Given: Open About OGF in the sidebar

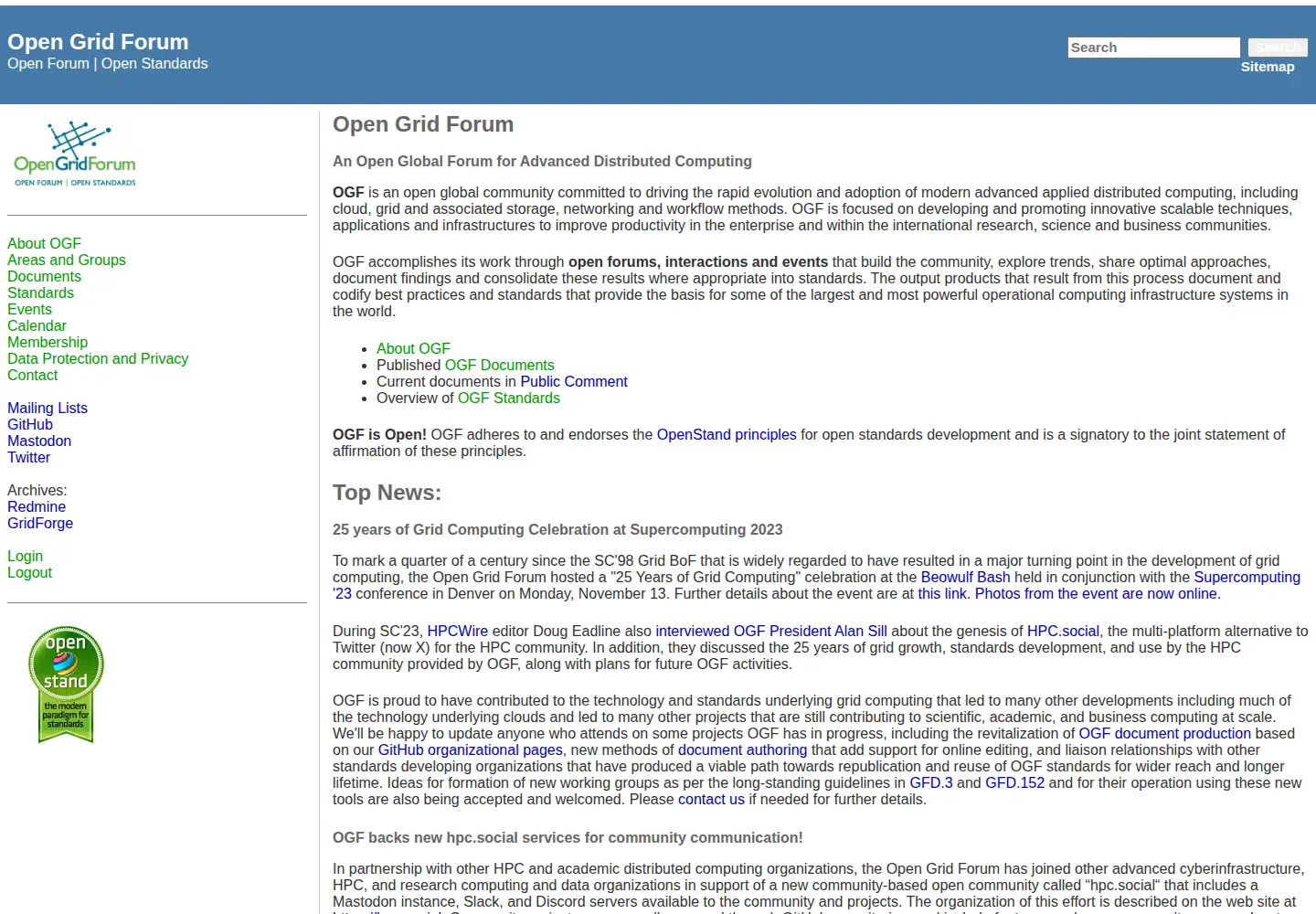Looking at the screenshot, I should click(x=44, y=243).
